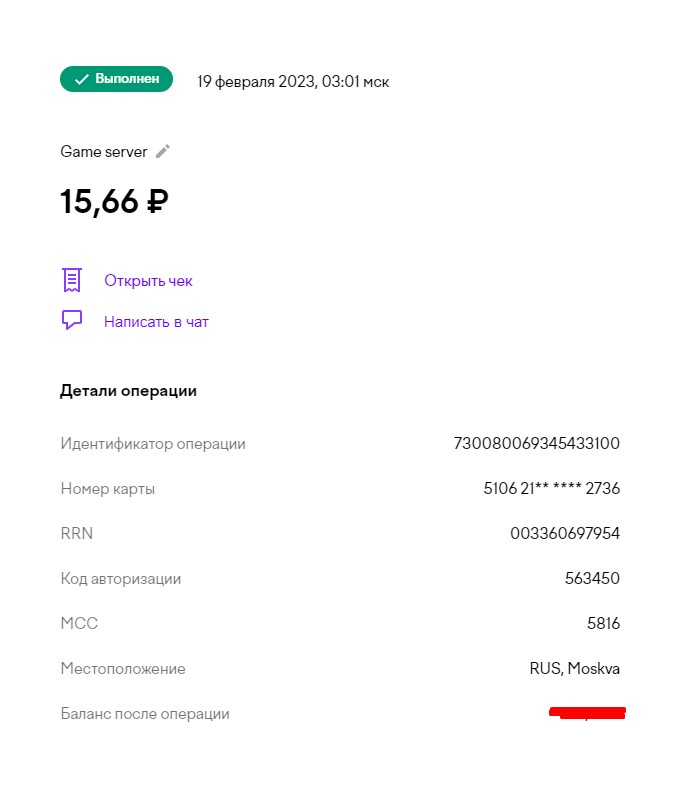Image resolution: width=683 pixels, height=794 pixels.
Task: Click the 15,66 ₽ amount
Action: coord(114,202)
